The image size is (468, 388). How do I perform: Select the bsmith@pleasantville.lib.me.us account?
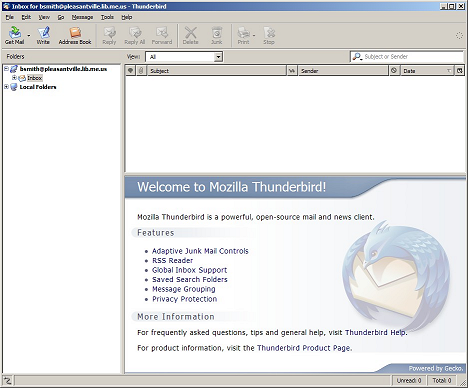coord(63,69)
